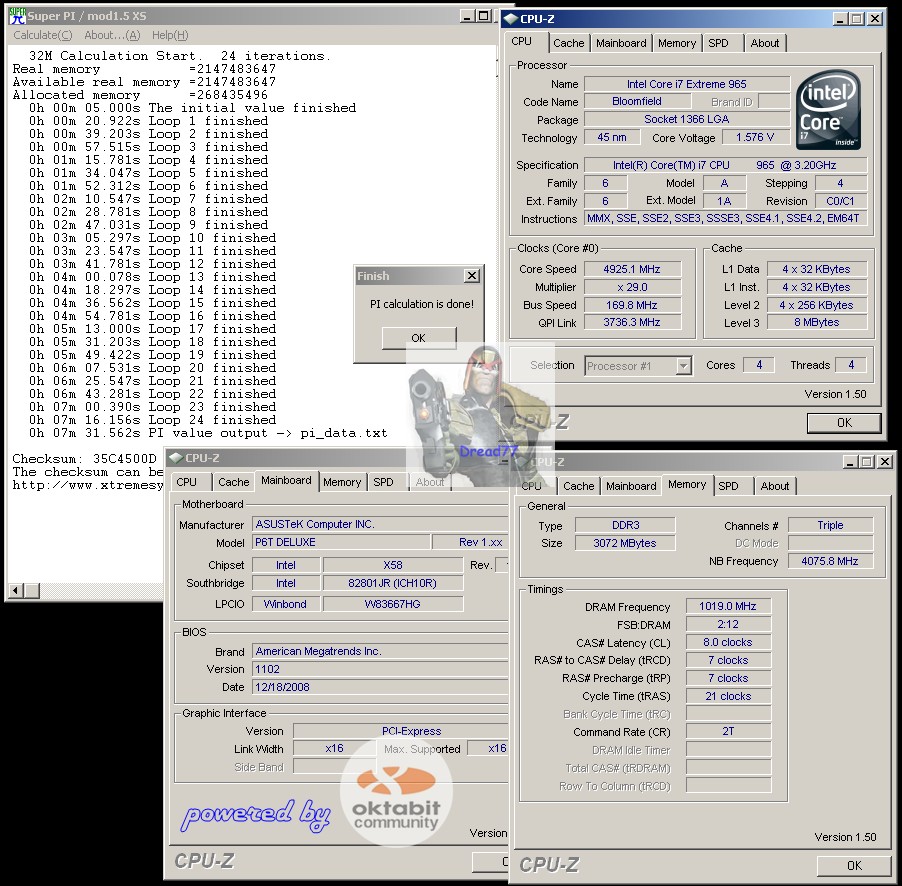Image resolution: width=902 pixels, height=886 pixels.
Task: Maximize the top CPU-Z window
Action: pos(857,19)
